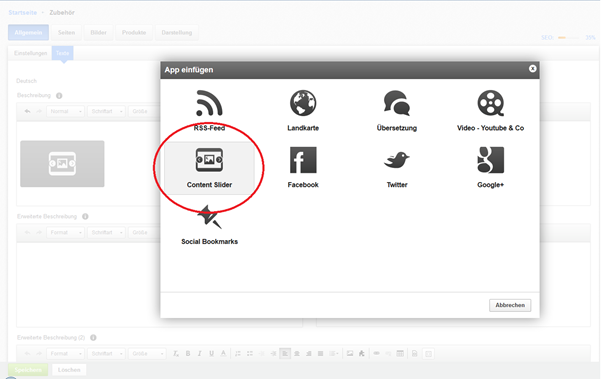Open the Seiten tab
604x379 pixels.
coord(66,33)
